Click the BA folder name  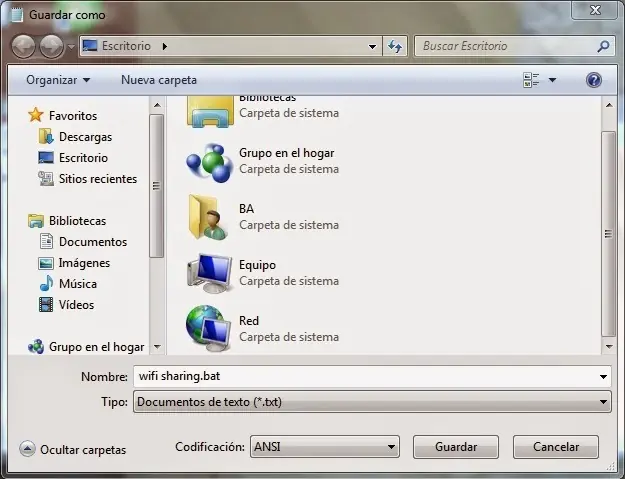coord(246,209)
